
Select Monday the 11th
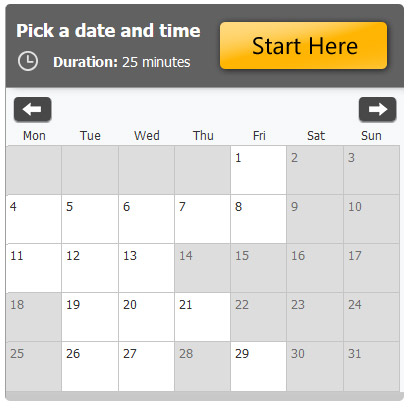pyautogui.click(x=34, y=268)
